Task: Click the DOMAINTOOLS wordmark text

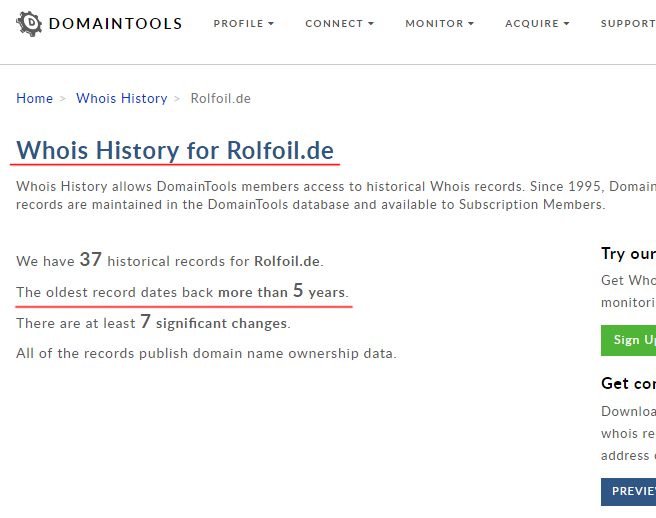Action: tap(115, 24)
